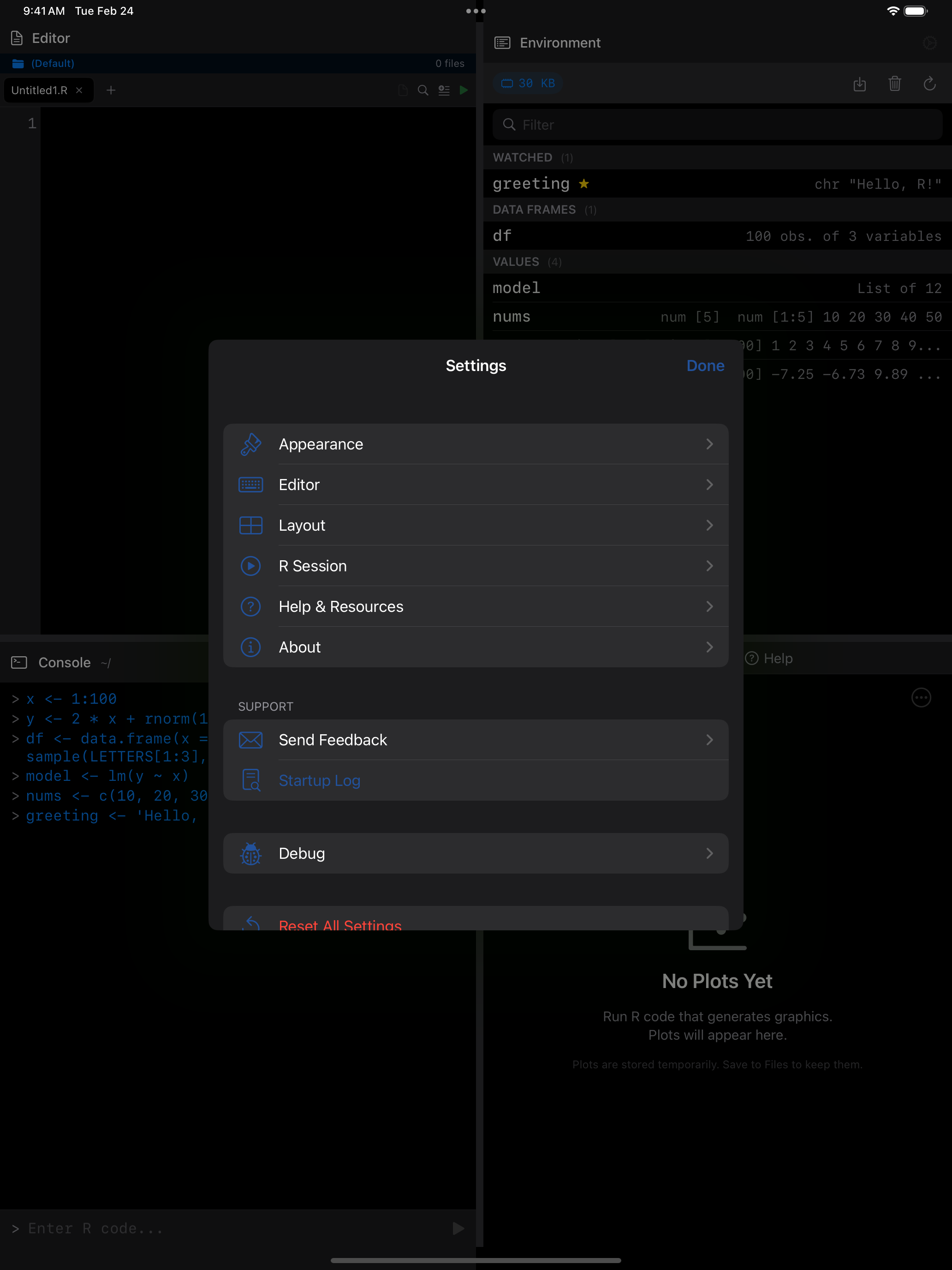Click the export icon in the Environment panel
The width and height of the screenshot is (952, 1270).
860,84
